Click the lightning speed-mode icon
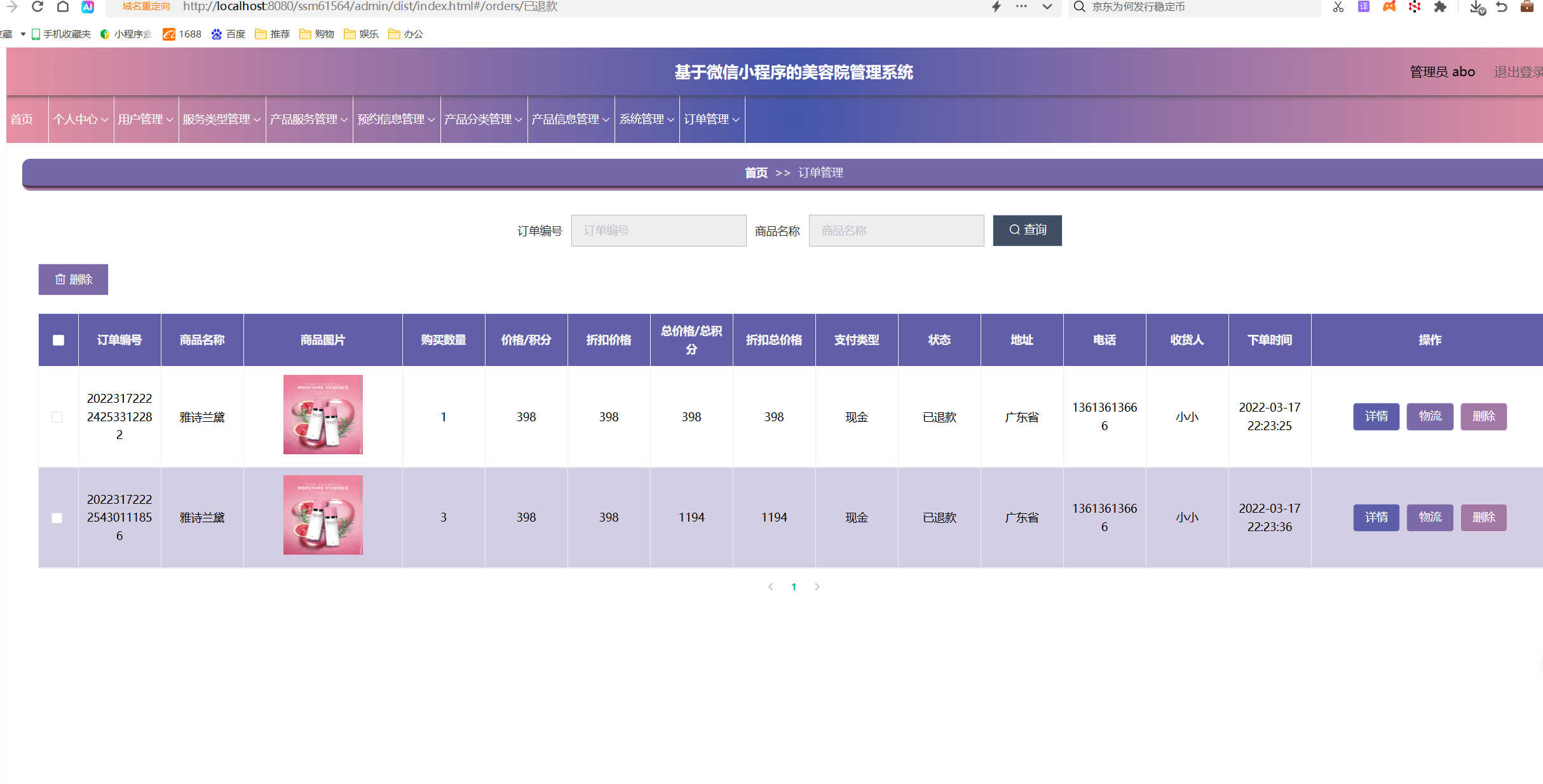The image size is (1543, 784). click(996, 7)
